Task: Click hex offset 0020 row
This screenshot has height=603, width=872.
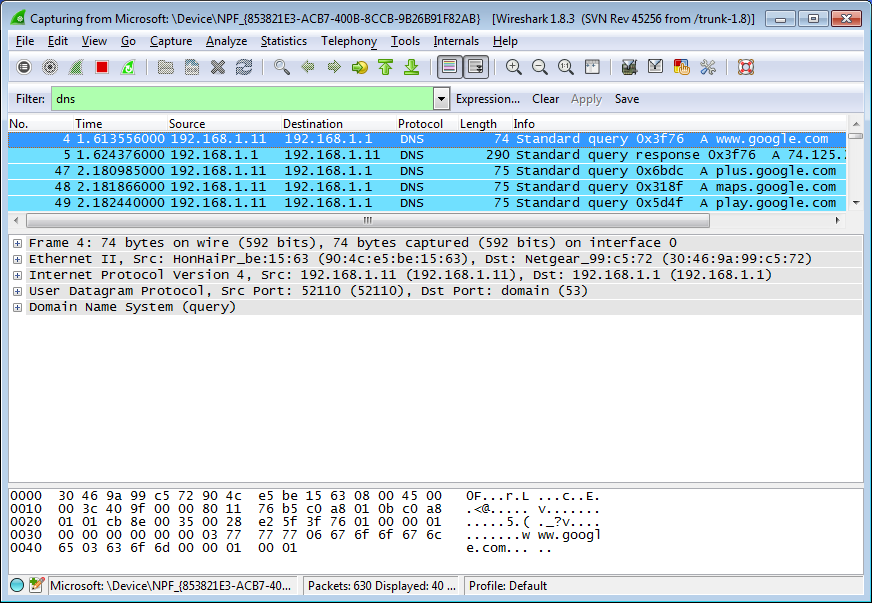Action: pos(305,522)
